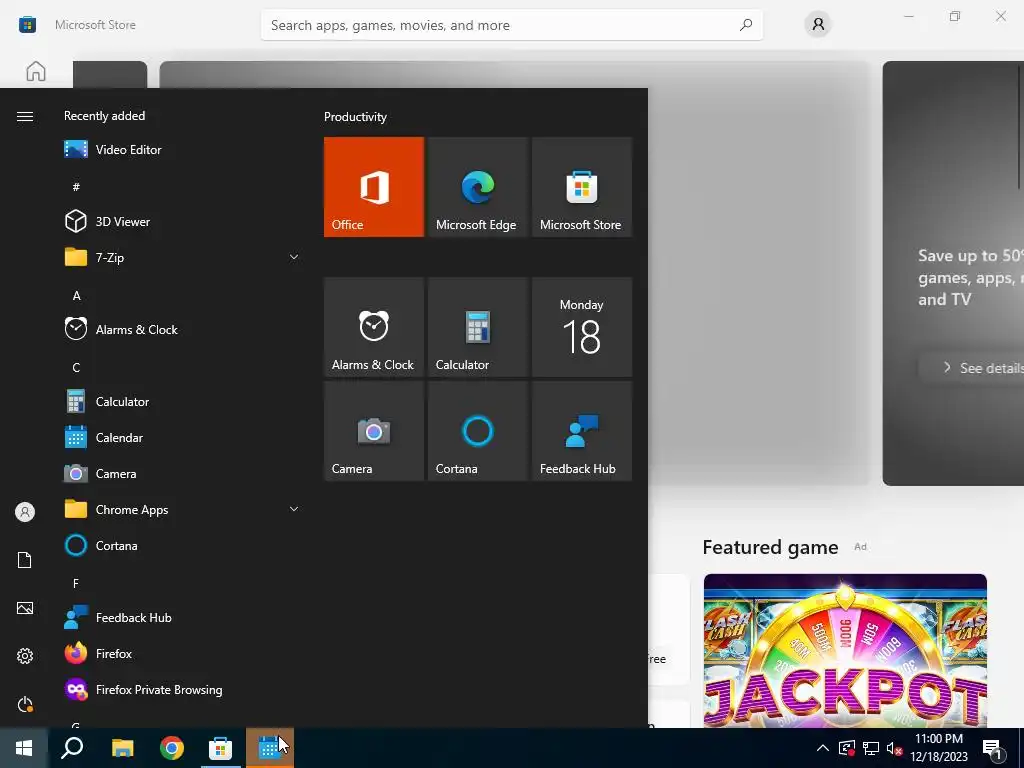Click the Office tile
This screenshot has width=1024, height=768.
[x=374, y=187]
